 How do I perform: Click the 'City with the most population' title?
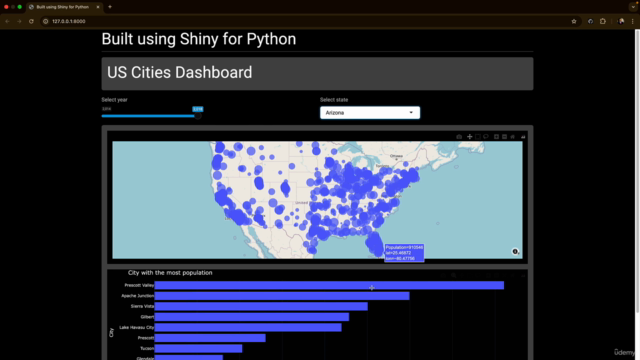click(x=170, y=273)
